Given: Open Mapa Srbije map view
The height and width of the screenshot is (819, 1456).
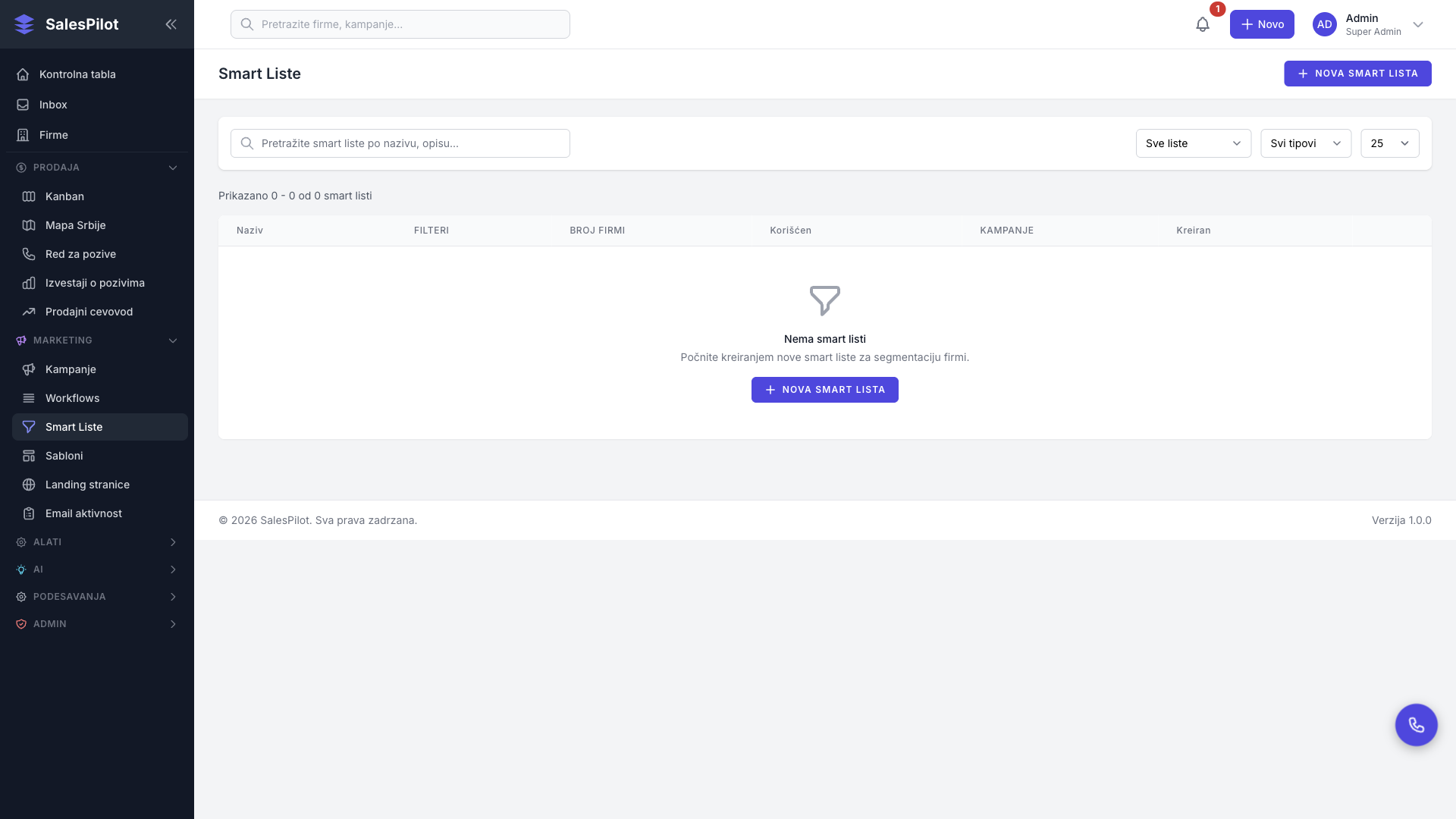Looking at the screenshot, I should coord(75,225).
